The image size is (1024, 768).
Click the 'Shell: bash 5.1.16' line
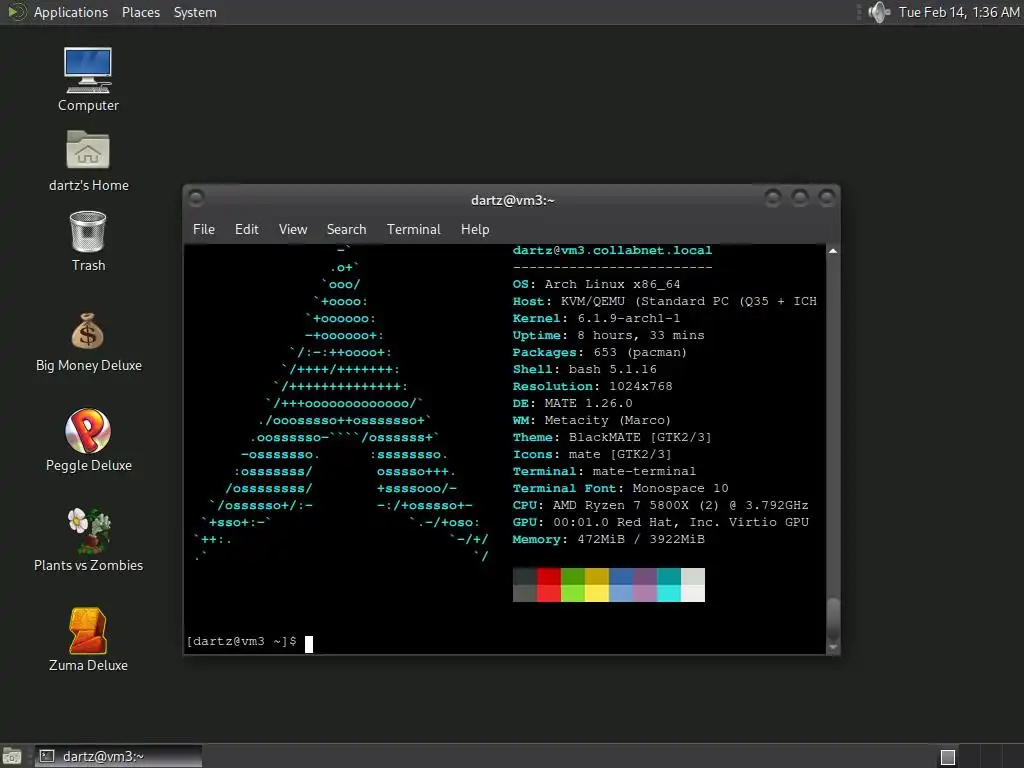(x=584, y=369)
